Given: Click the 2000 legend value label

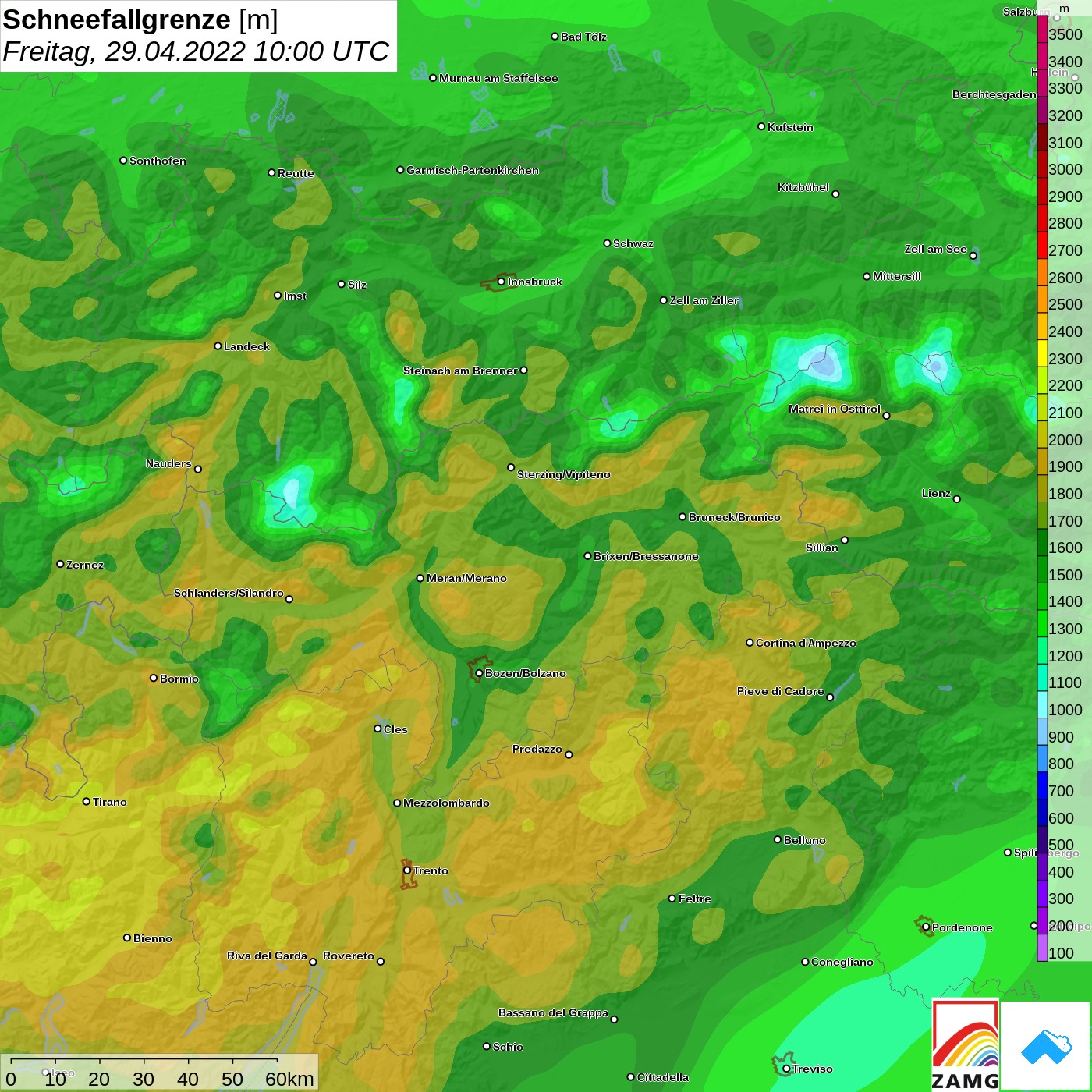Looking at the screenshot, I should (x=1065, y=440).
